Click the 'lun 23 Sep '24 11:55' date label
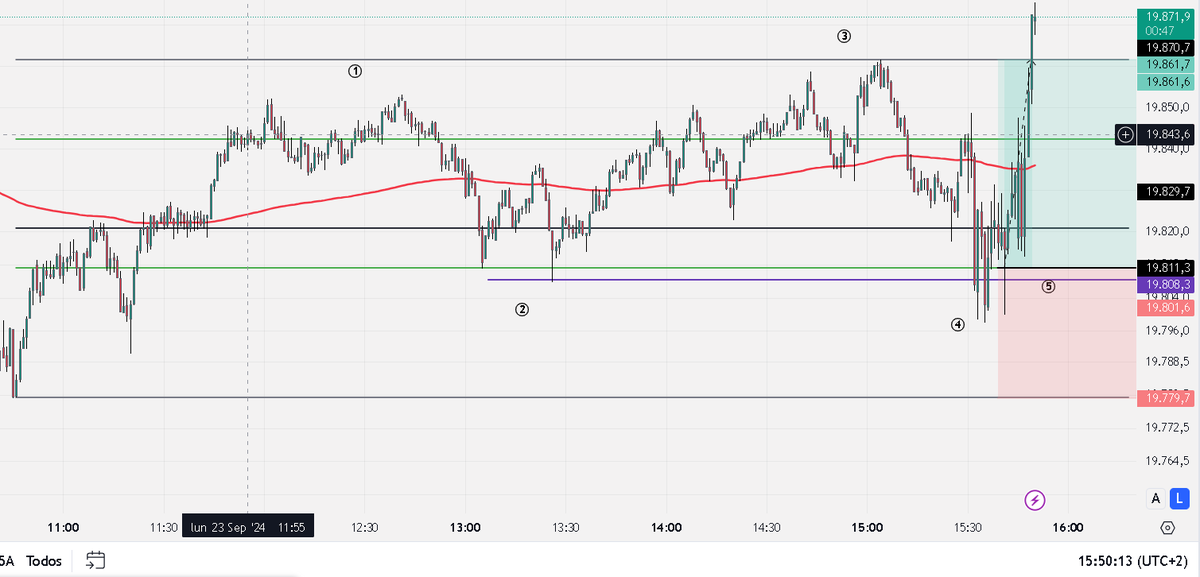The width and height of the screenshot is (1200, 577). [248, 527]
